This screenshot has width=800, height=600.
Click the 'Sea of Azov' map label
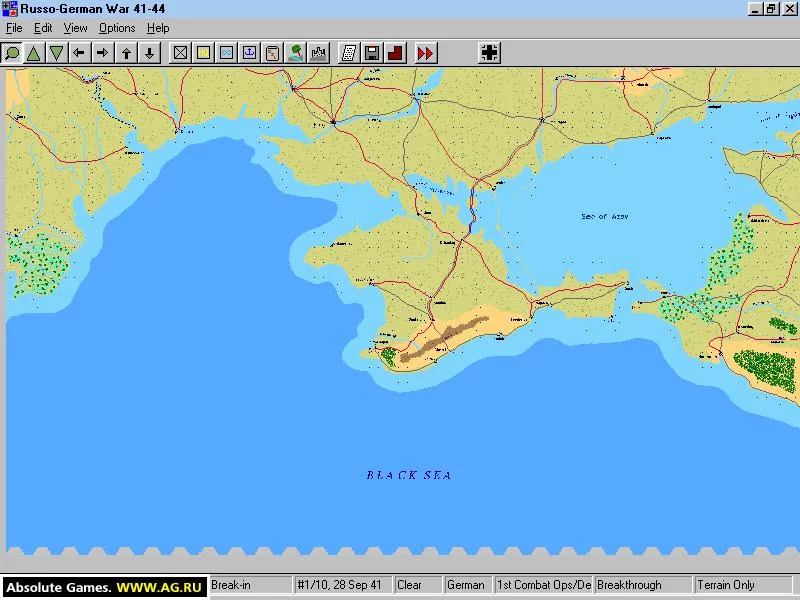click(x=605, y=216)
